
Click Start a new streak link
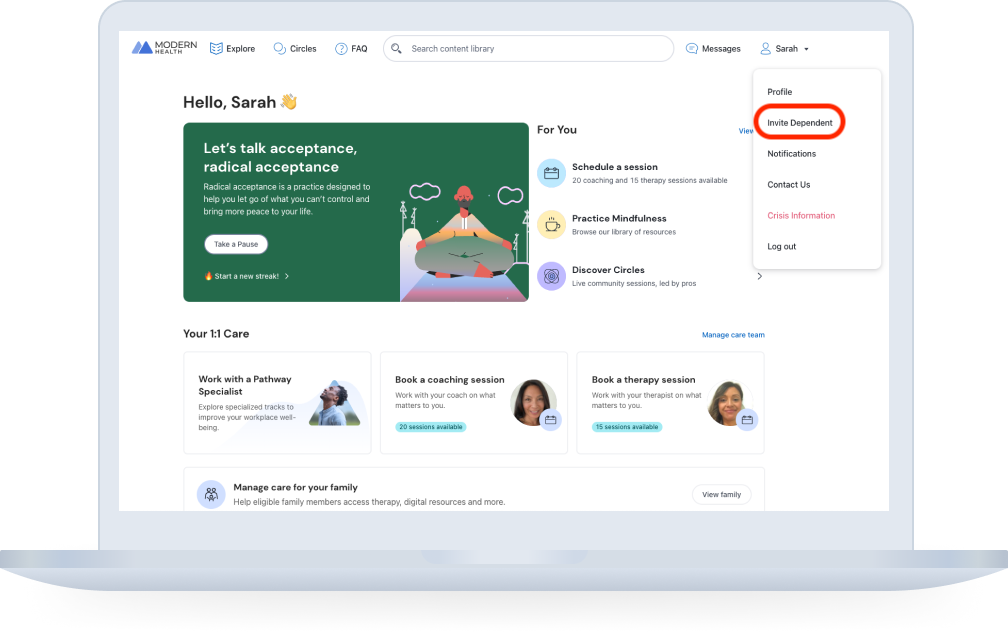[x=247, y=276]
